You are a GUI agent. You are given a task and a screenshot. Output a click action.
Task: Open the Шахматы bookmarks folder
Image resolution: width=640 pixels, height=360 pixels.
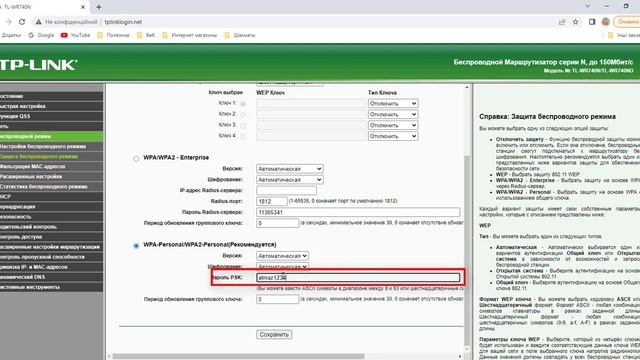(x=240, y=35)
